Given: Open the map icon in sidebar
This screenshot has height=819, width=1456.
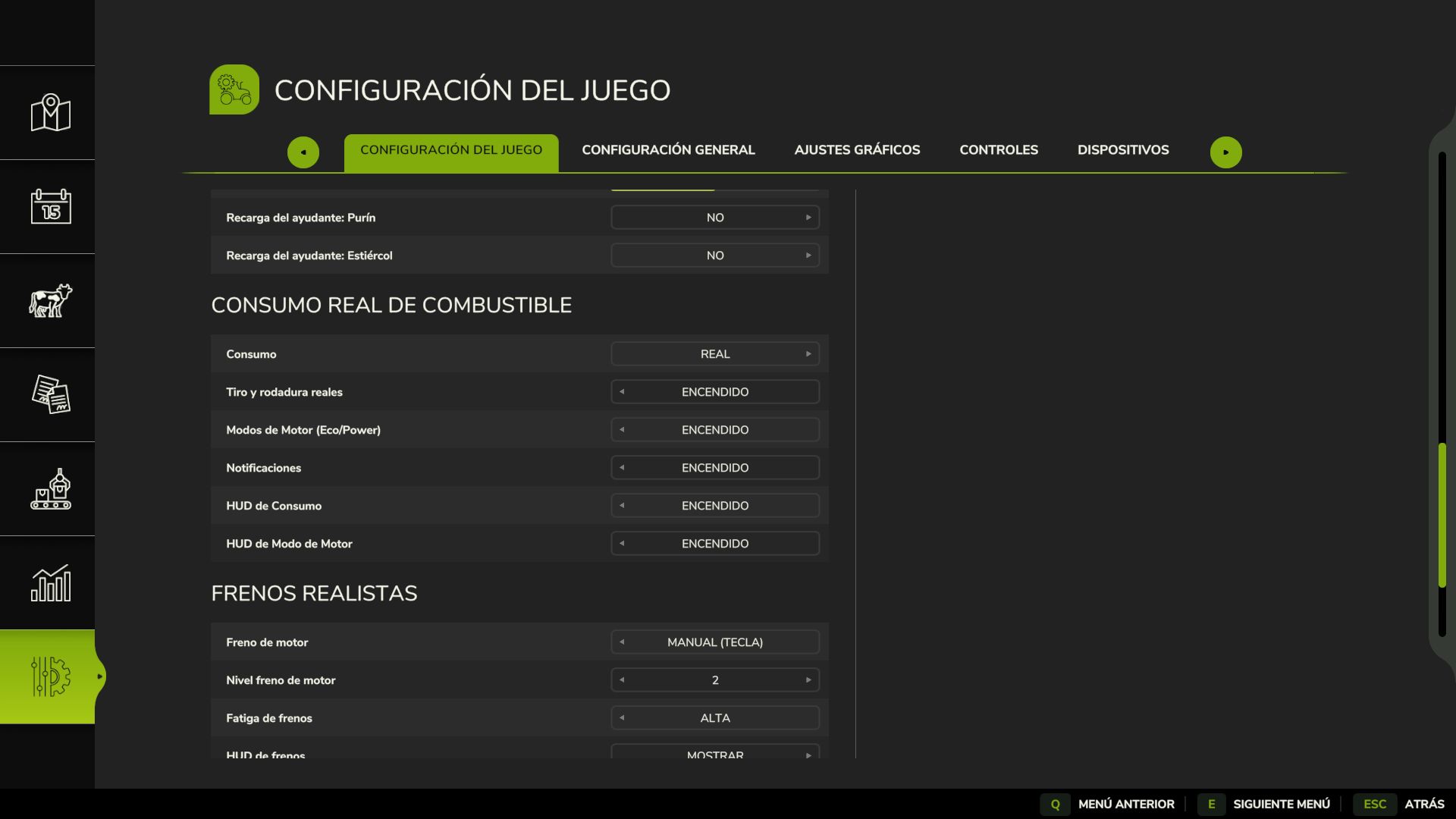Looking at the screenshot, I should (x=50, y=112).
